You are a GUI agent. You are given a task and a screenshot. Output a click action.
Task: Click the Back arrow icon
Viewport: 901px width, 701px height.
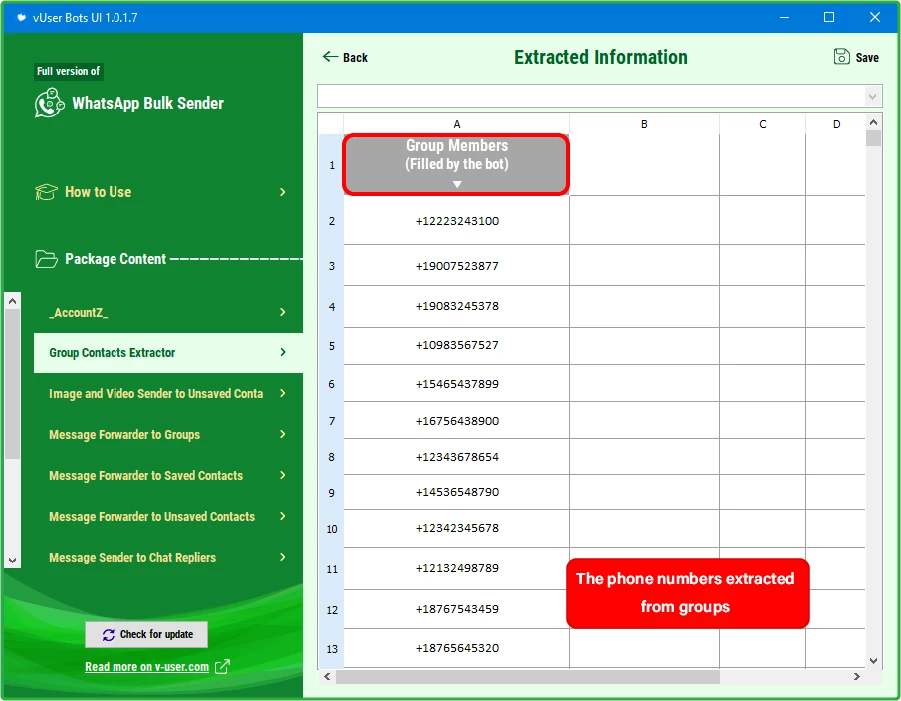pyautogui.click(x=330, y=56)
